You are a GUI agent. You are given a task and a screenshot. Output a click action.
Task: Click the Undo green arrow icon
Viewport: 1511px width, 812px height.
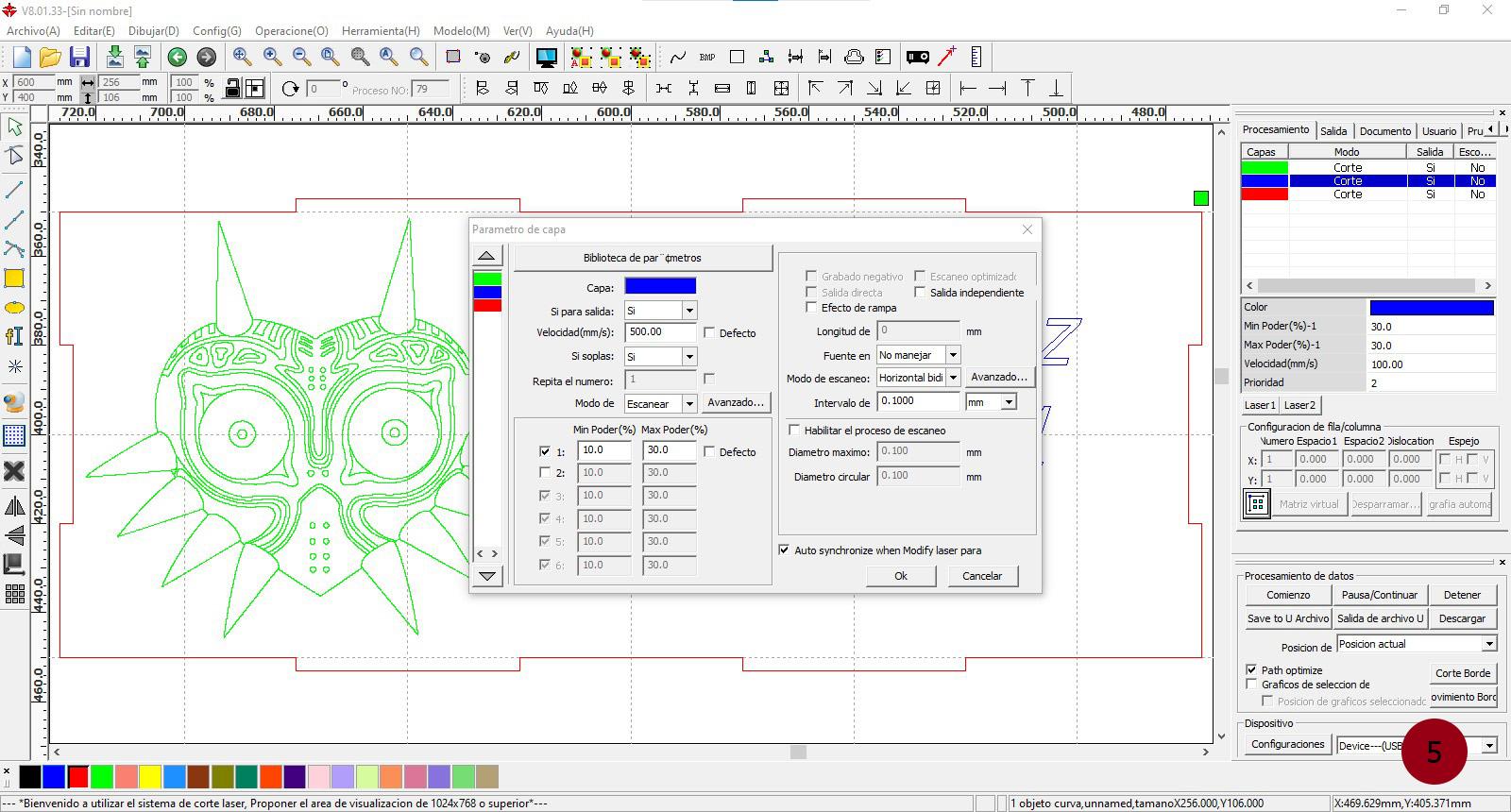[177, 58]
